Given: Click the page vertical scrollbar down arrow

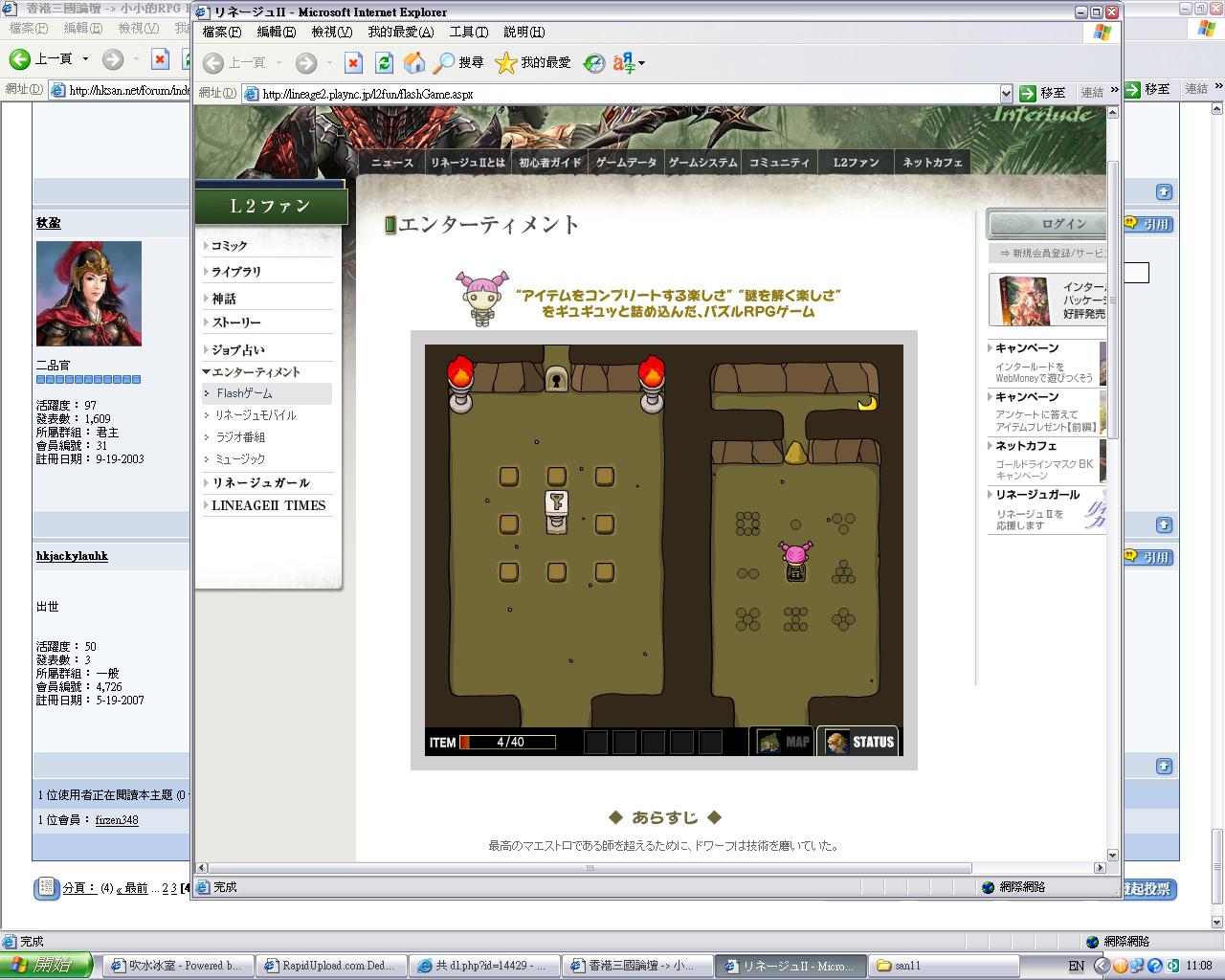Looking at the screenshot, I should pos(1113,855).
